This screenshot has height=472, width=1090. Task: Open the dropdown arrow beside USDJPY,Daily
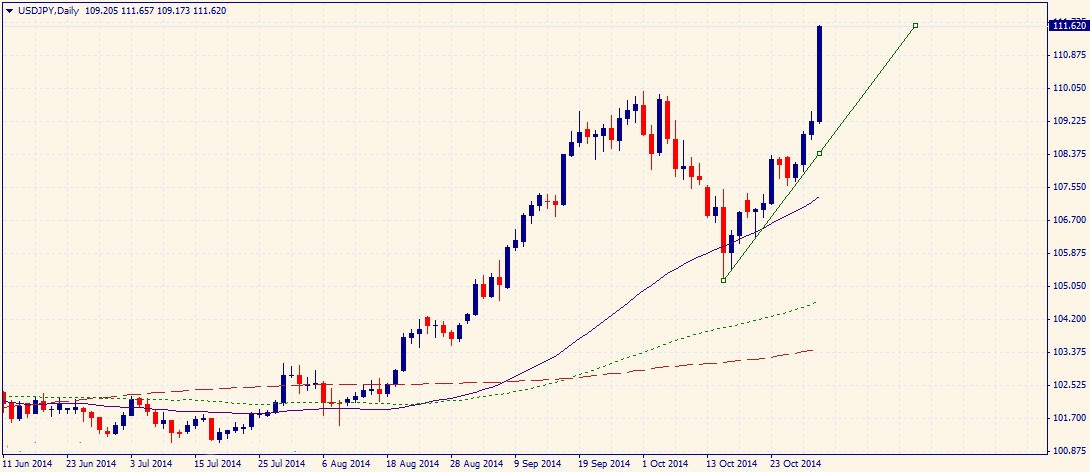9,9
